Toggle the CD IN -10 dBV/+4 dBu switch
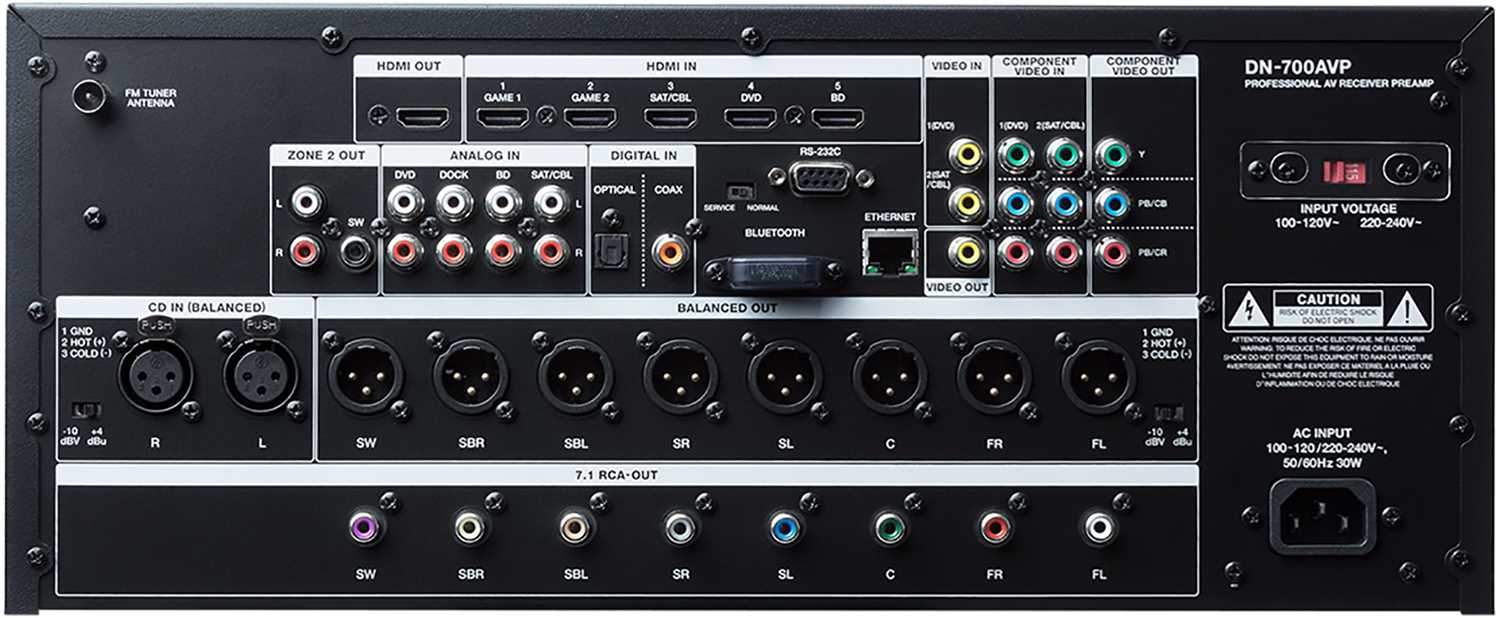Screen dimensions: 1500x618 pos(89,410)
